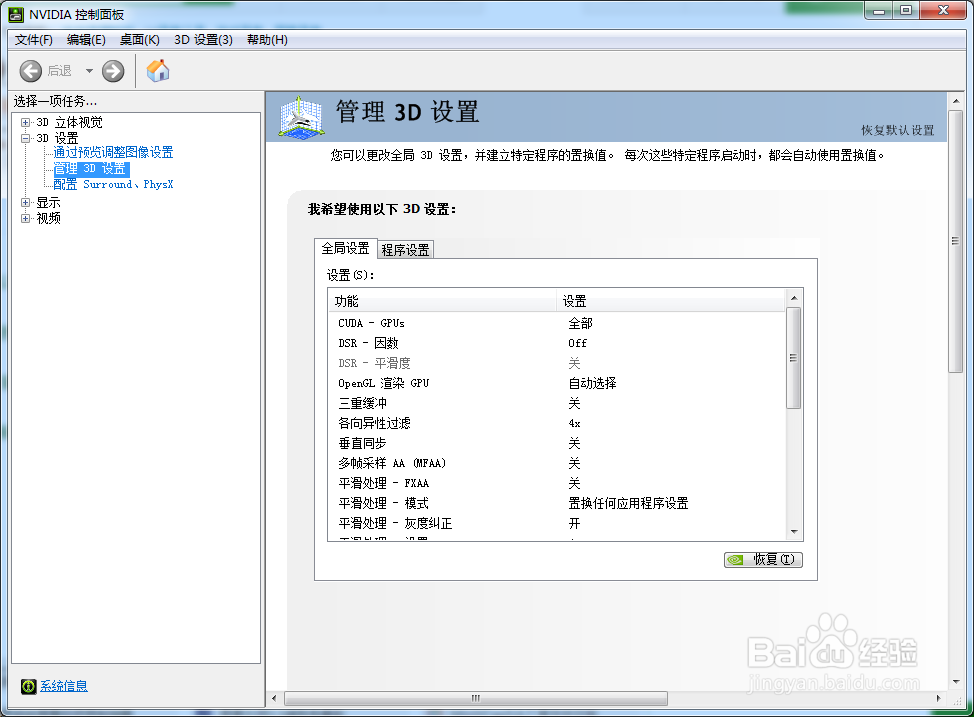Screen dimensions: 974x717
Task: Click the 4x anisotropic filtering value
Action: click(575, 424)
